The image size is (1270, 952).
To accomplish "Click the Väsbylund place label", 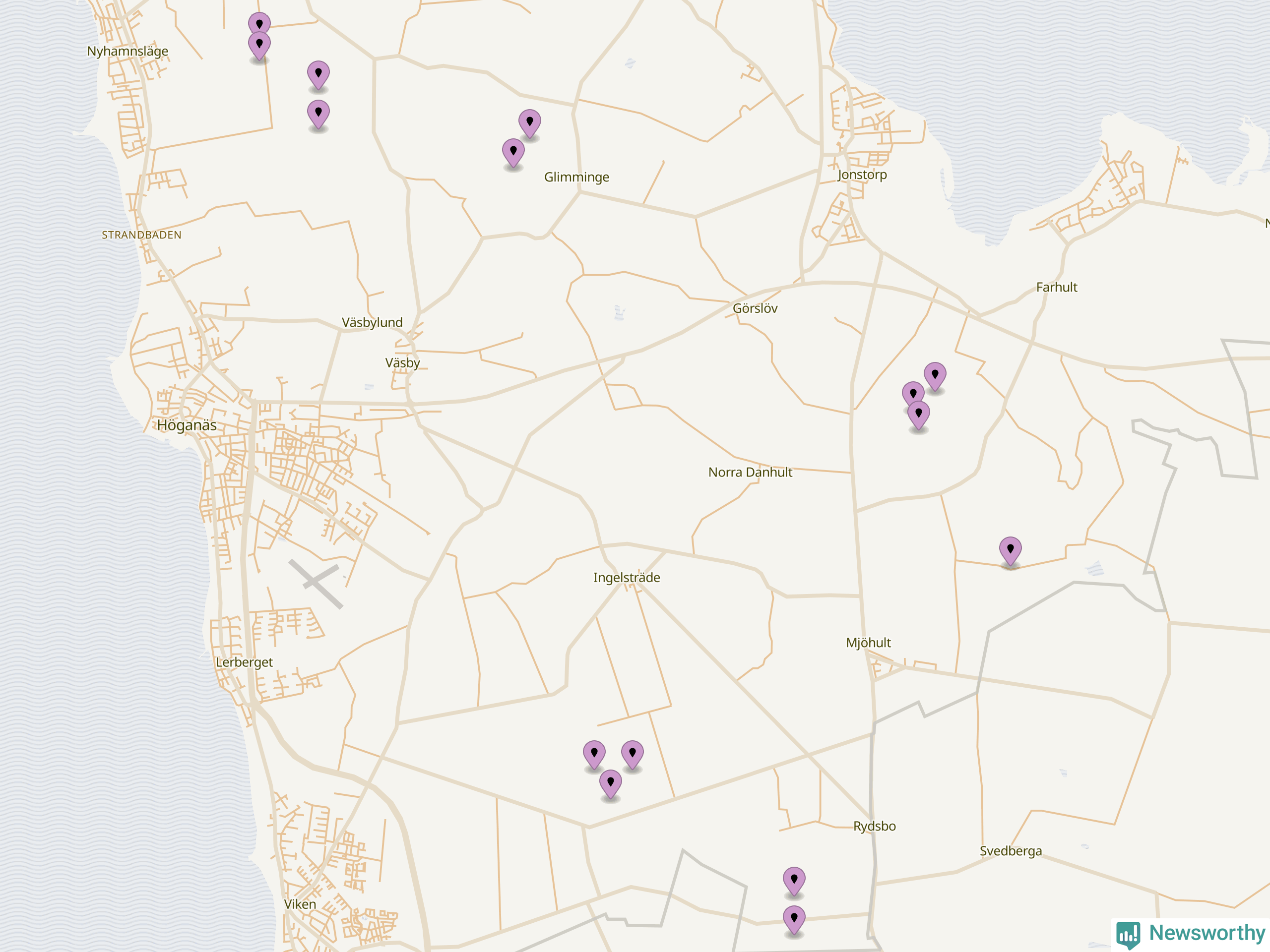I will pyautogui.click(x=372, y=322).
